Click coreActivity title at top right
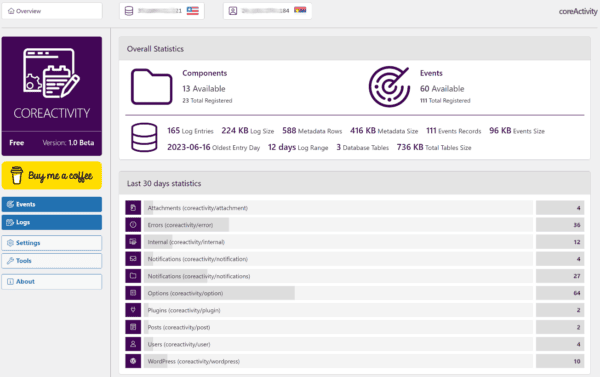The image size is (600, 377). coord(578,11)
